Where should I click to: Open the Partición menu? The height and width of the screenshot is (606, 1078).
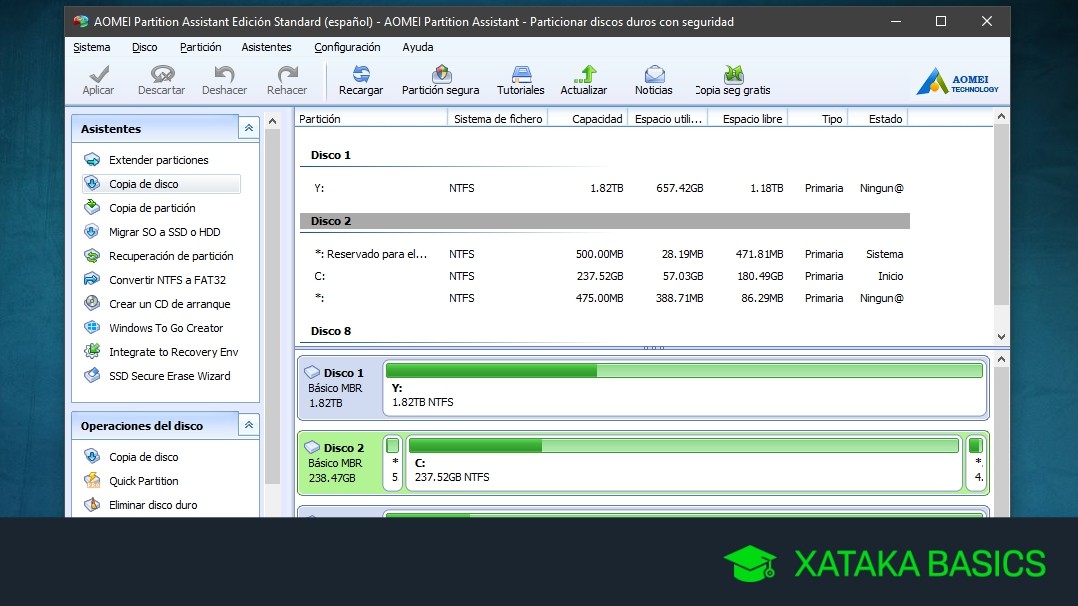pyautogui.click(x=200, y=47)
